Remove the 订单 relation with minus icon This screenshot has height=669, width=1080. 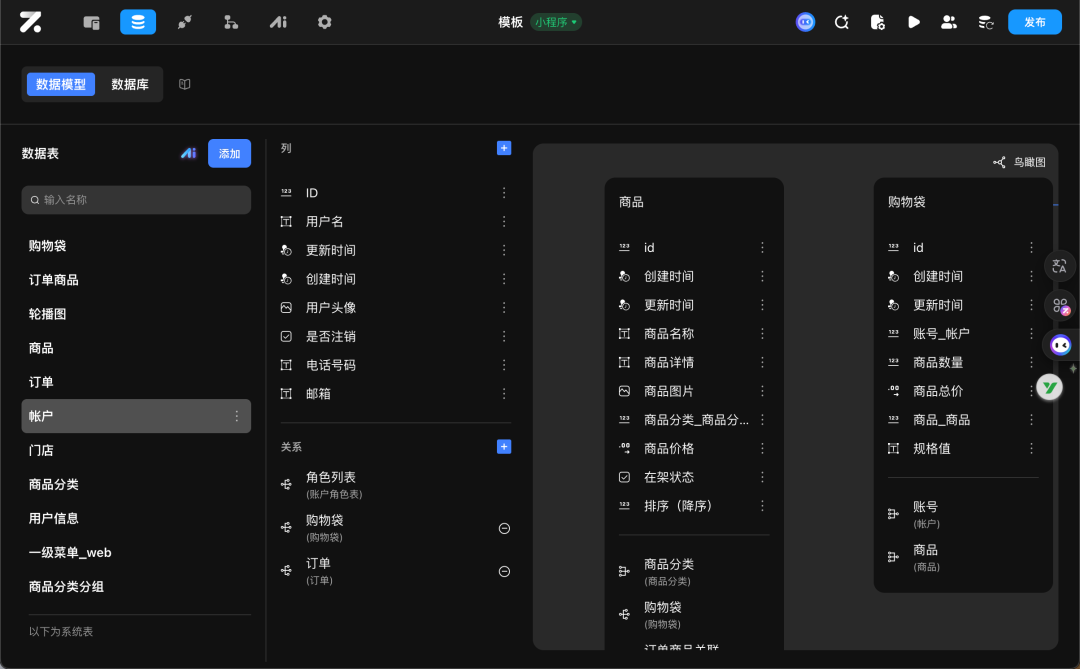[x=504, y=571]
